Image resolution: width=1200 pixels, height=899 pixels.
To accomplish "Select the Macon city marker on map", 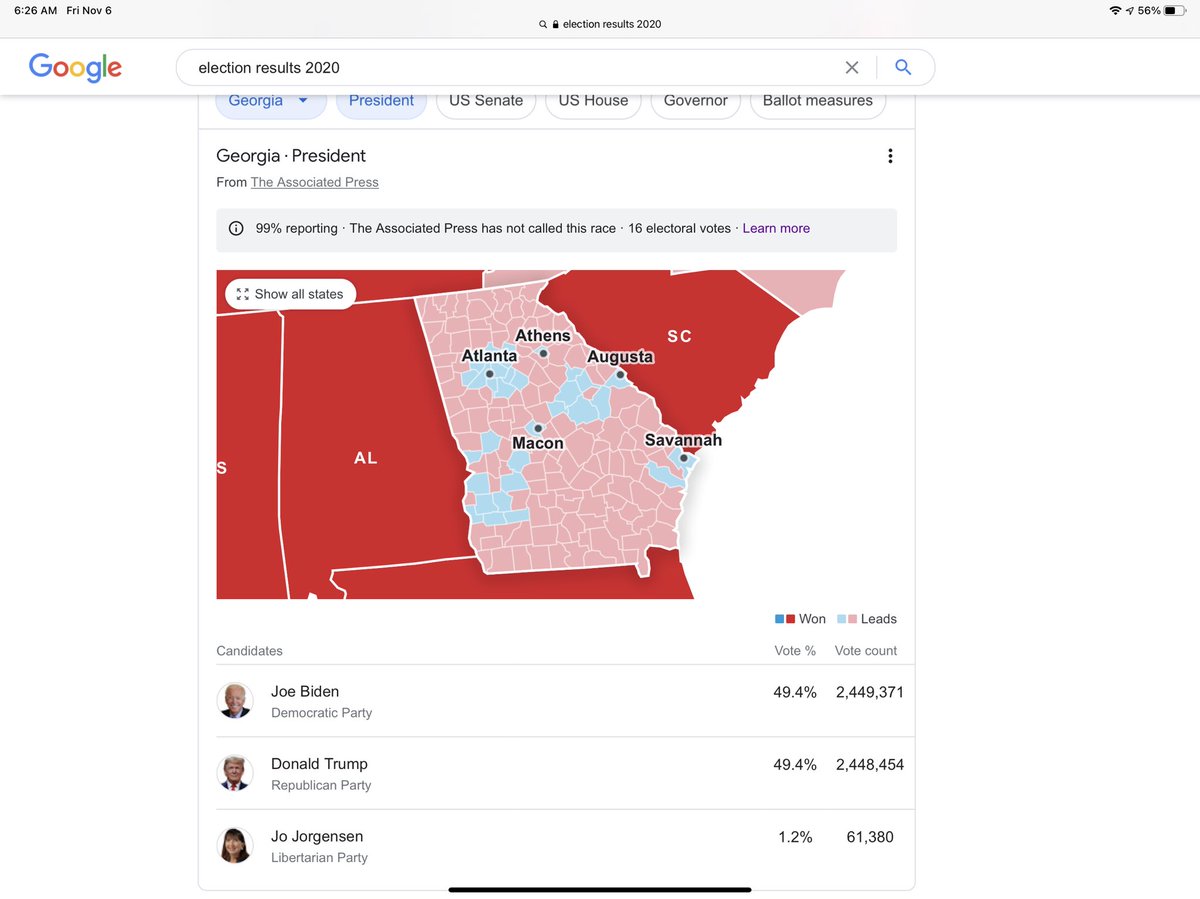I will (538, 428).
